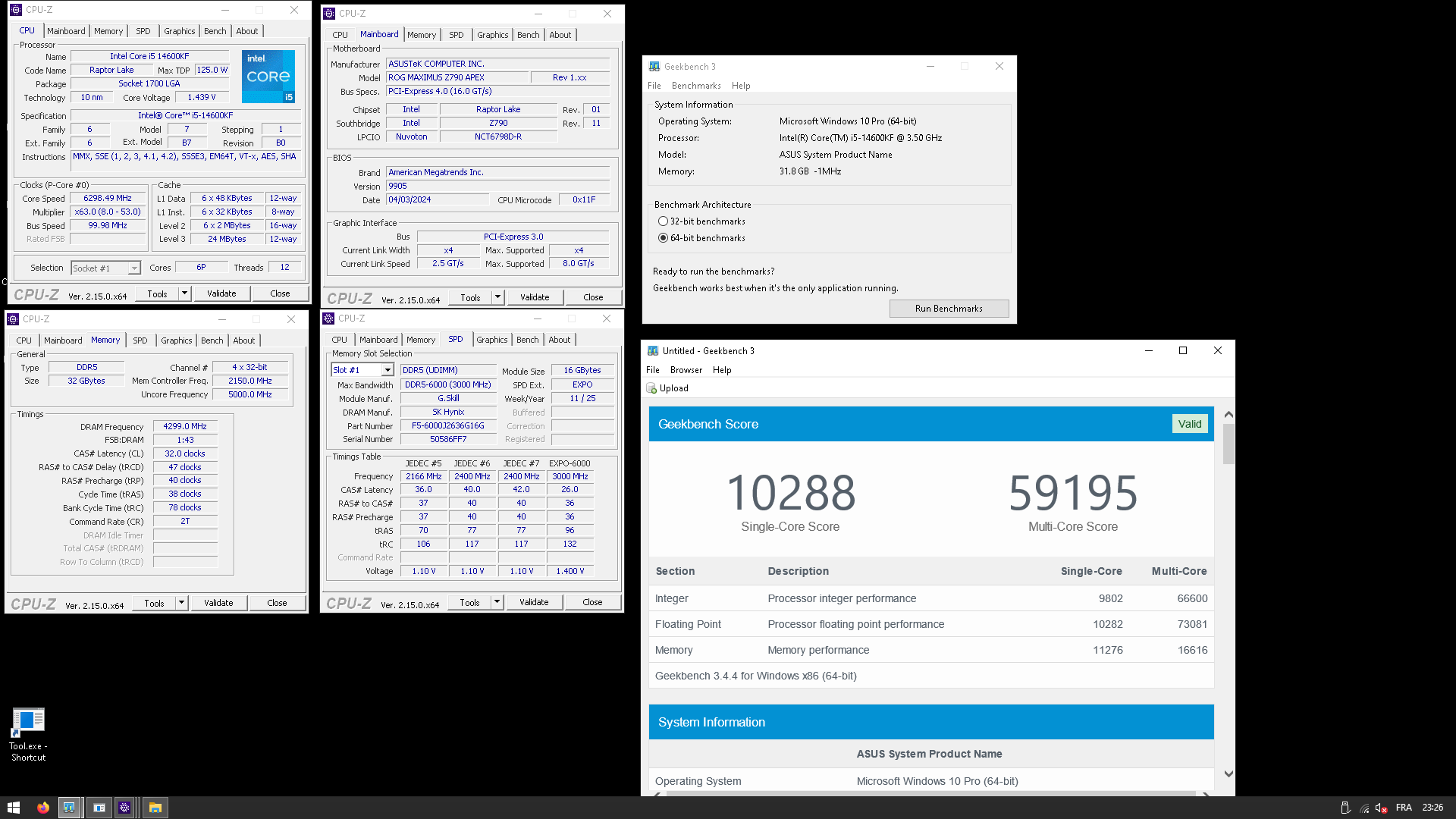
Task: Open File Explorer from the taskbar
Action: click(155, 808)
